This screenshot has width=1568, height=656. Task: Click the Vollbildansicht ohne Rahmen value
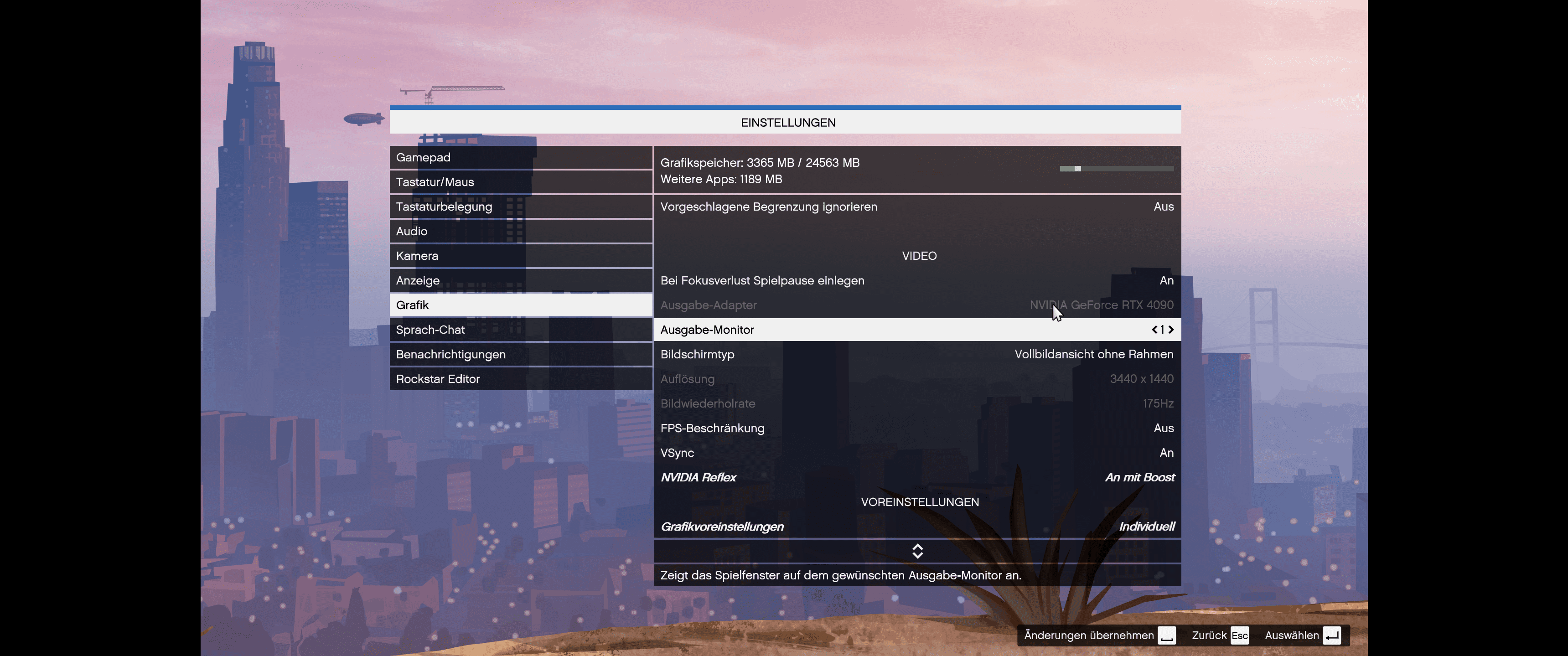[x=1094, y=355]
